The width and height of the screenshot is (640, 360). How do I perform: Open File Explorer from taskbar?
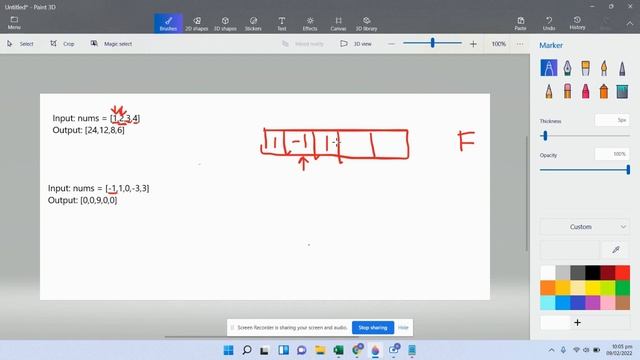click(320, 350)
